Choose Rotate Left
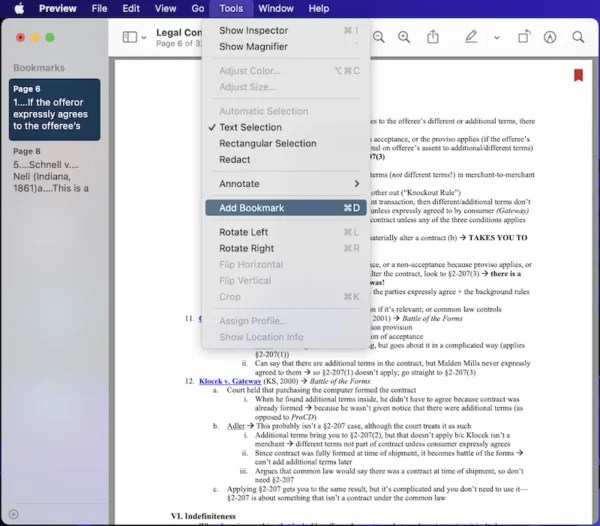 point(285,232)
